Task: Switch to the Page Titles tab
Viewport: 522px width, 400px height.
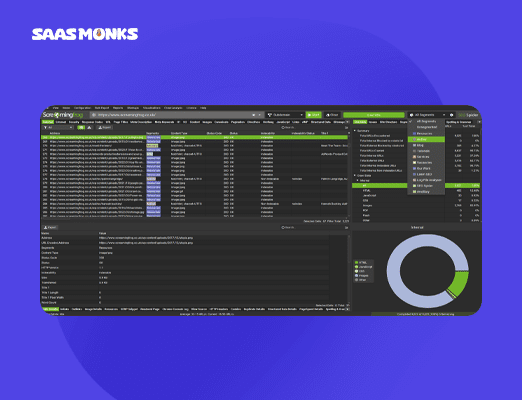Action: [121, 122]
